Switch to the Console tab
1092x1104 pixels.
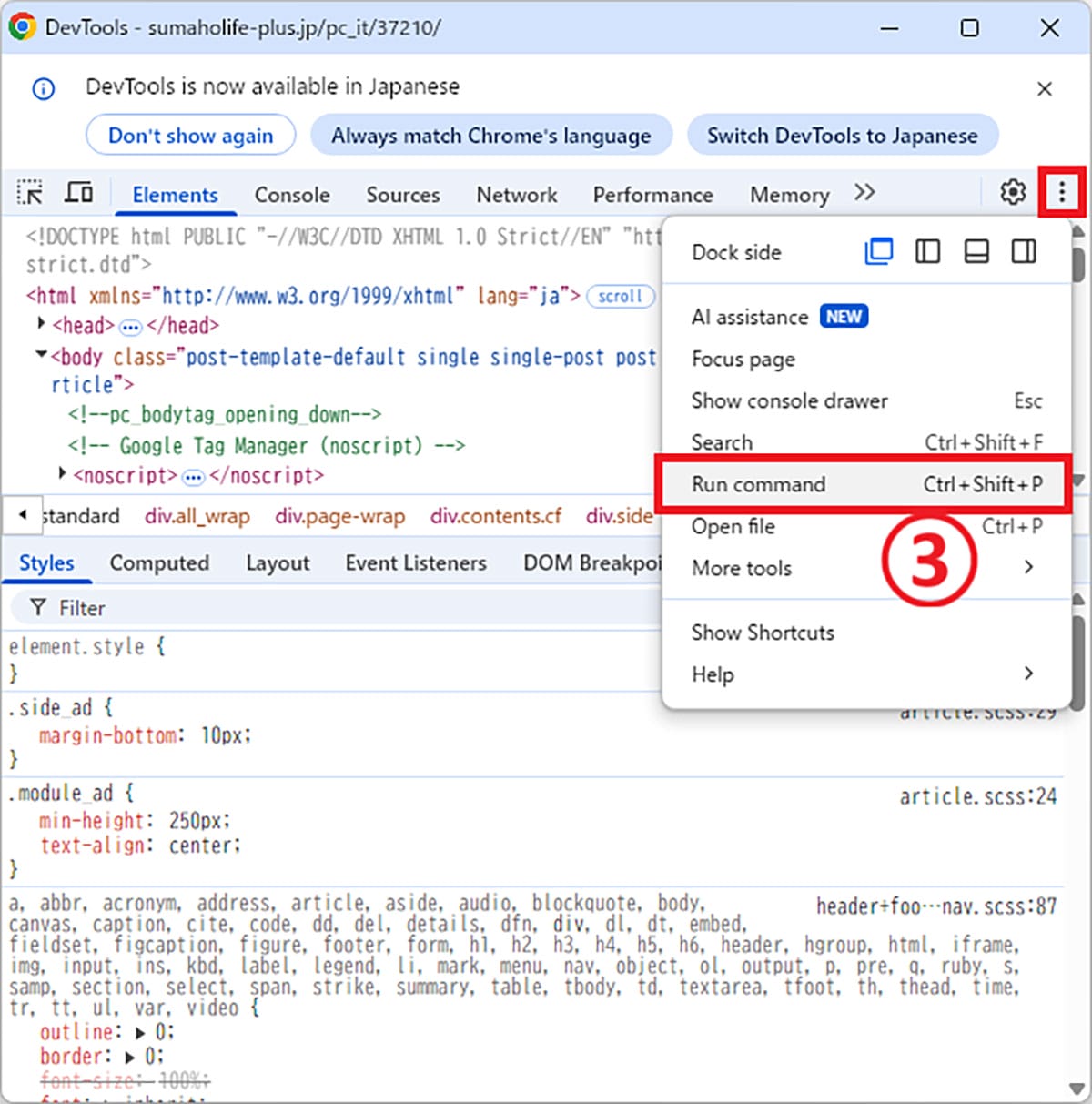tap(292, 195)
